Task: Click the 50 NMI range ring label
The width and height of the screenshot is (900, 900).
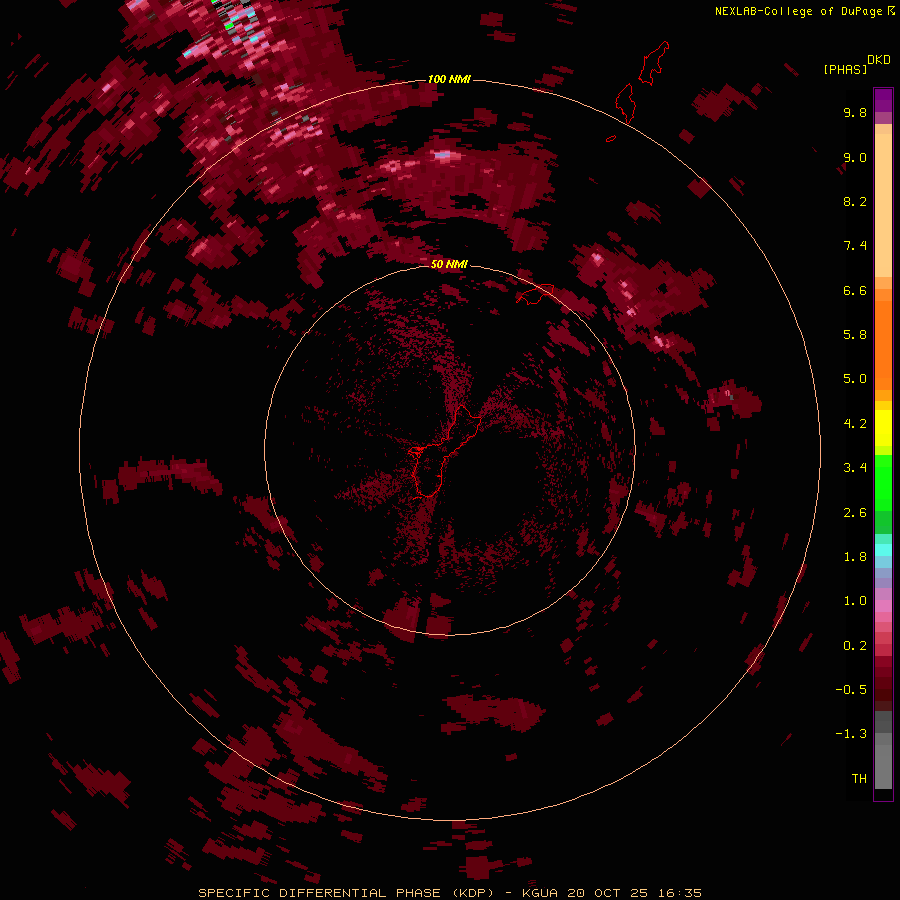Action: coord(449,264)
